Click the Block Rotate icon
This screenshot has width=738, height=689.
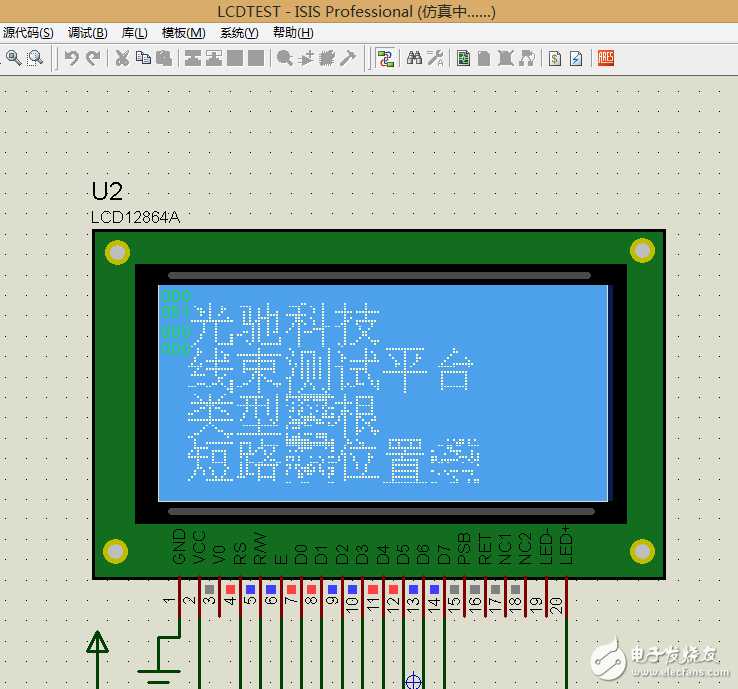point(235,58)
